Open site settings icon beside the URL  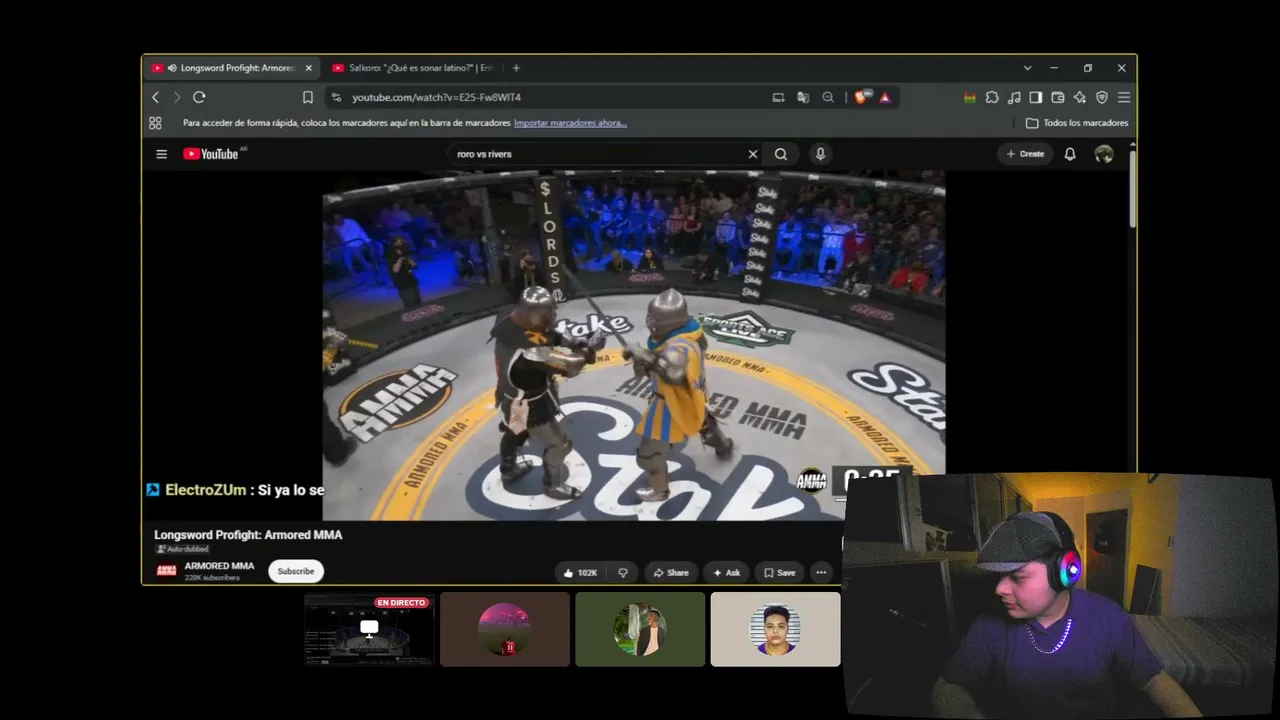[336, 97]
